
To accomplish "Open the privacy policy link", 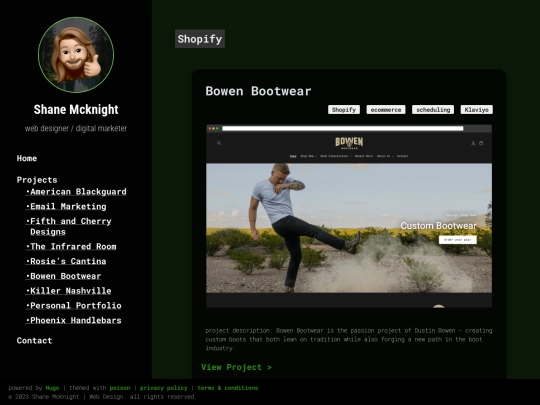I will tap(164, 388).
